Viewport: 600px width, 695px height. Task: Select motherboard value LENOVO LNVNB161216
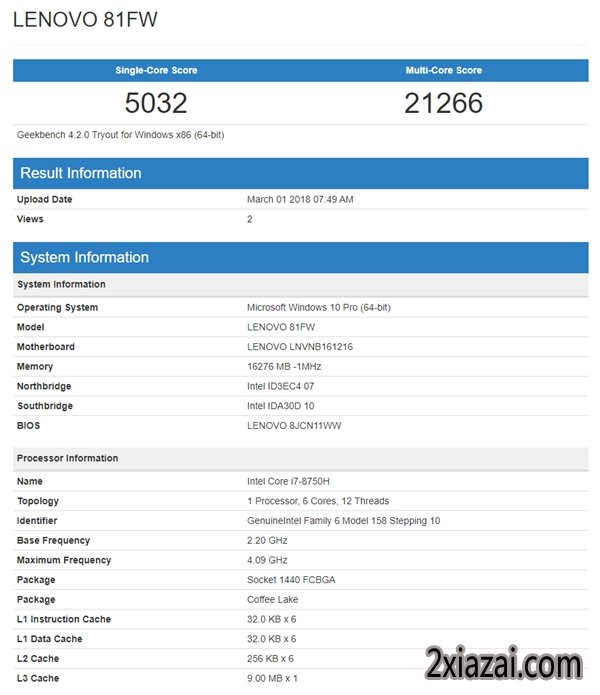pos(300,347)
